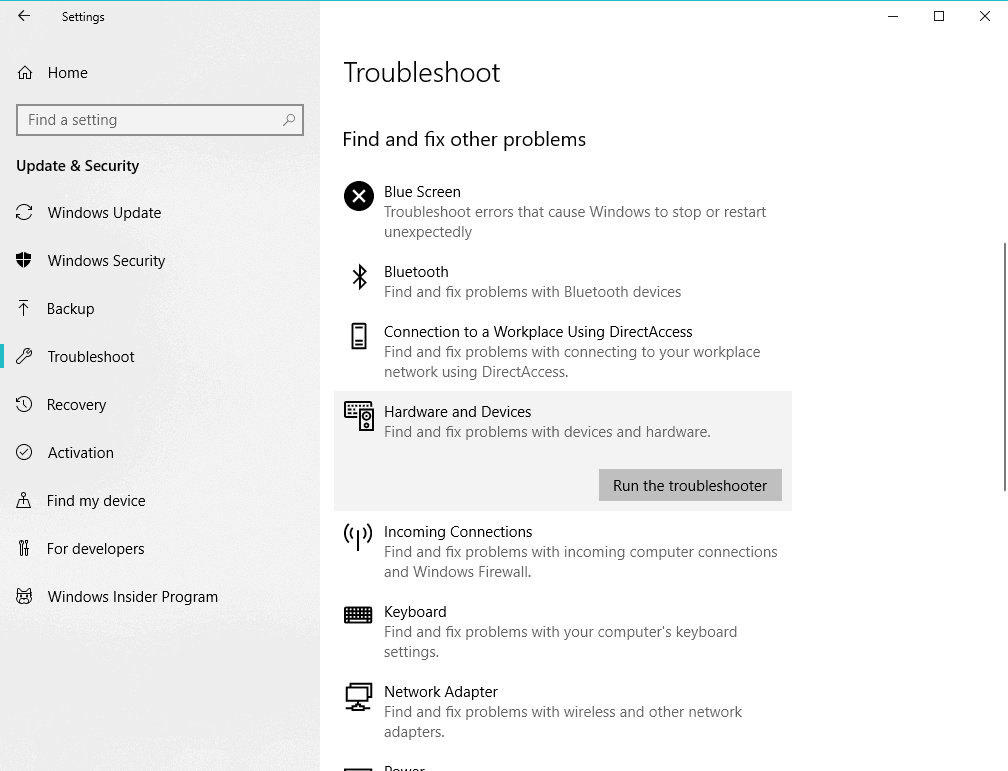Click the Keyboard troubleshooter icon
The width and height of the screenshot is (1008, 771).
click(x=358, y=615)
